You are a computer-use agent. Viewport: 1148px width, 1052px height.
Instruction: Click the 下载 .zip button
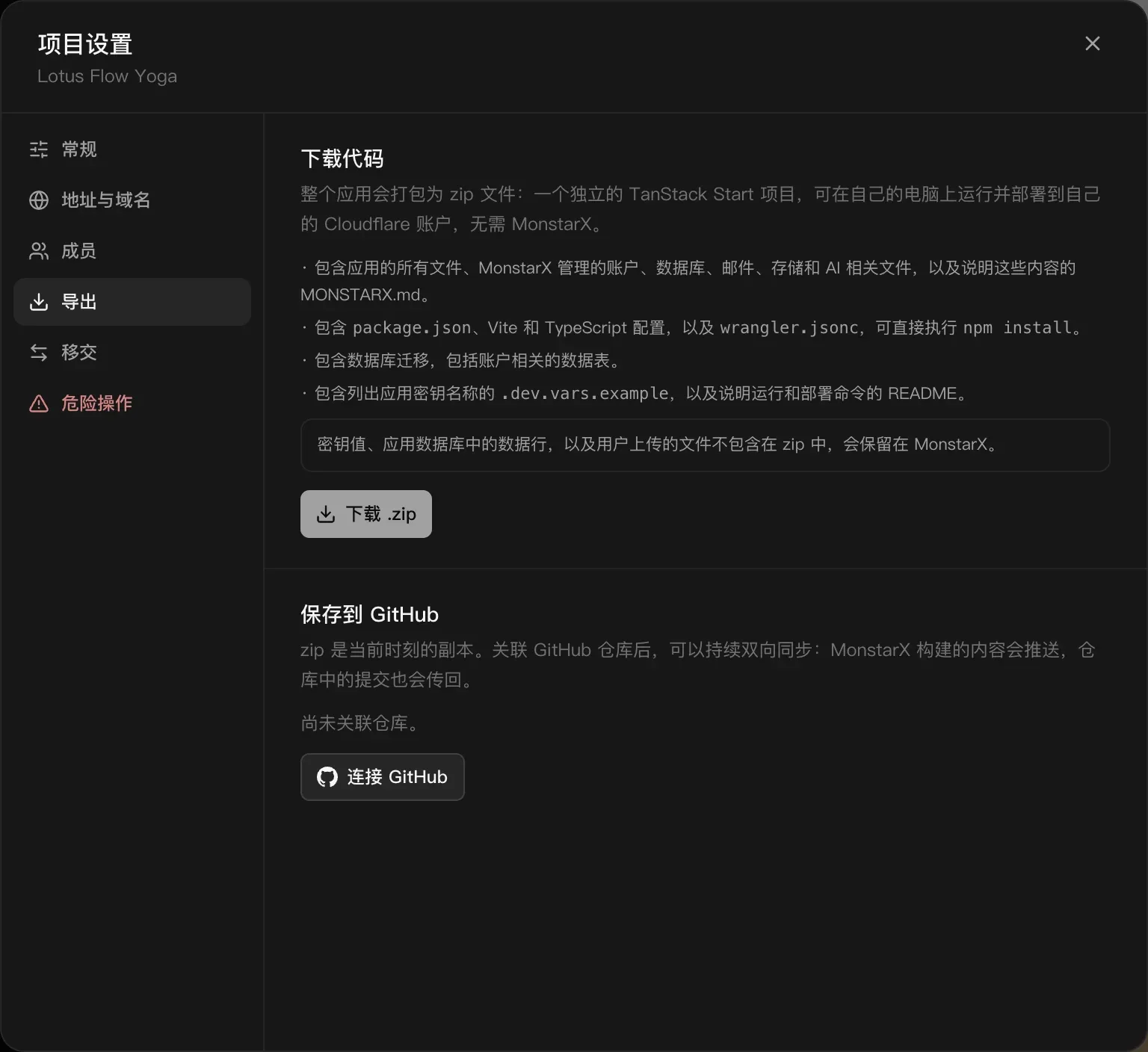[366, 514]
